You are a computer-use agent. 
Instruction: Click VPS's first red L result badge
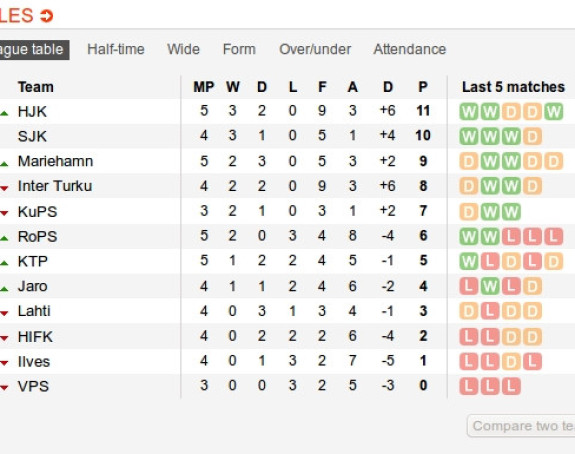click(x=469, y=386)
